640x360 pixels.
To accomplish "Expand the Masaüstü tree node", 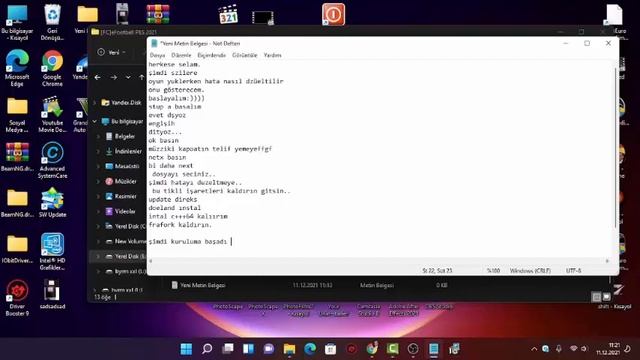I will tap(98, 167).
